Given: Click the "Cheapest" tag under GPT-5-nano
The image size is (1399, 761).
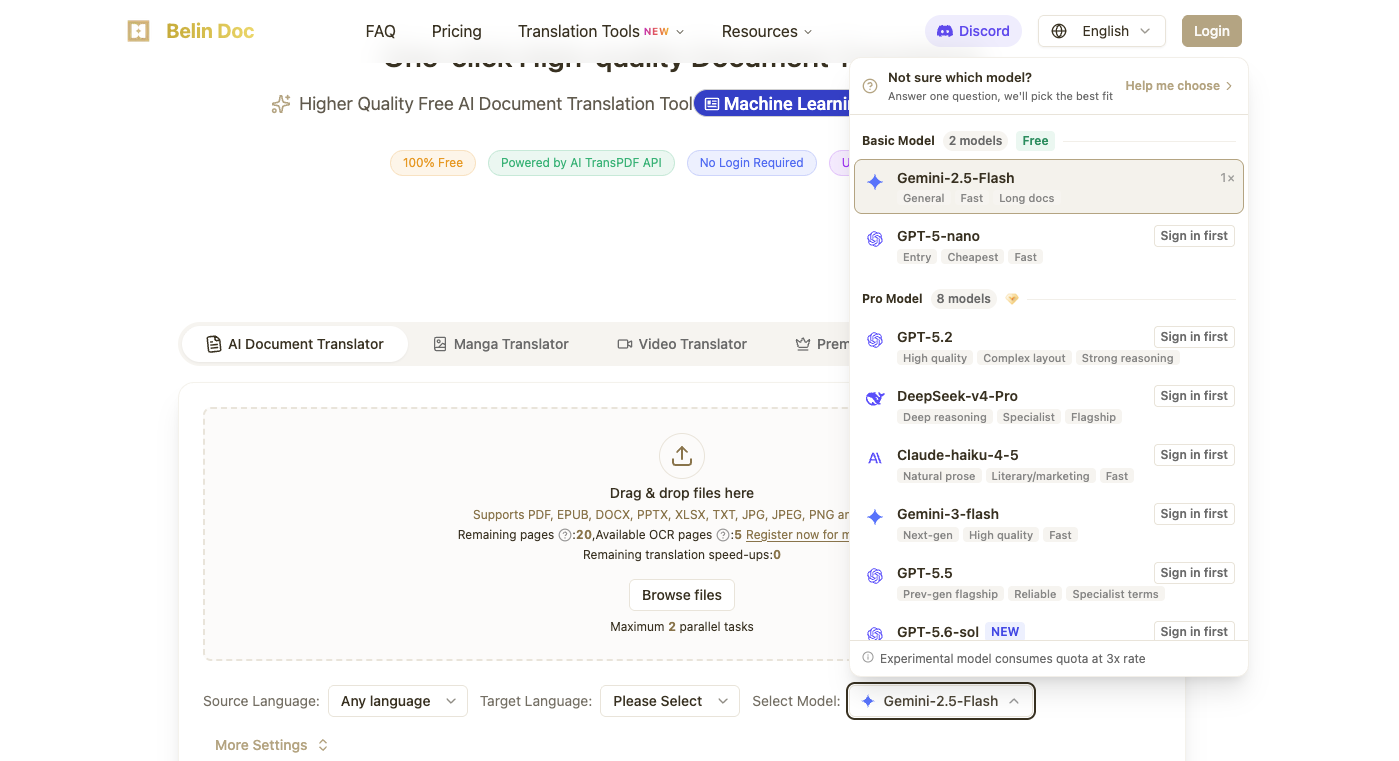Looking at the screenshot, I should 973,257.
